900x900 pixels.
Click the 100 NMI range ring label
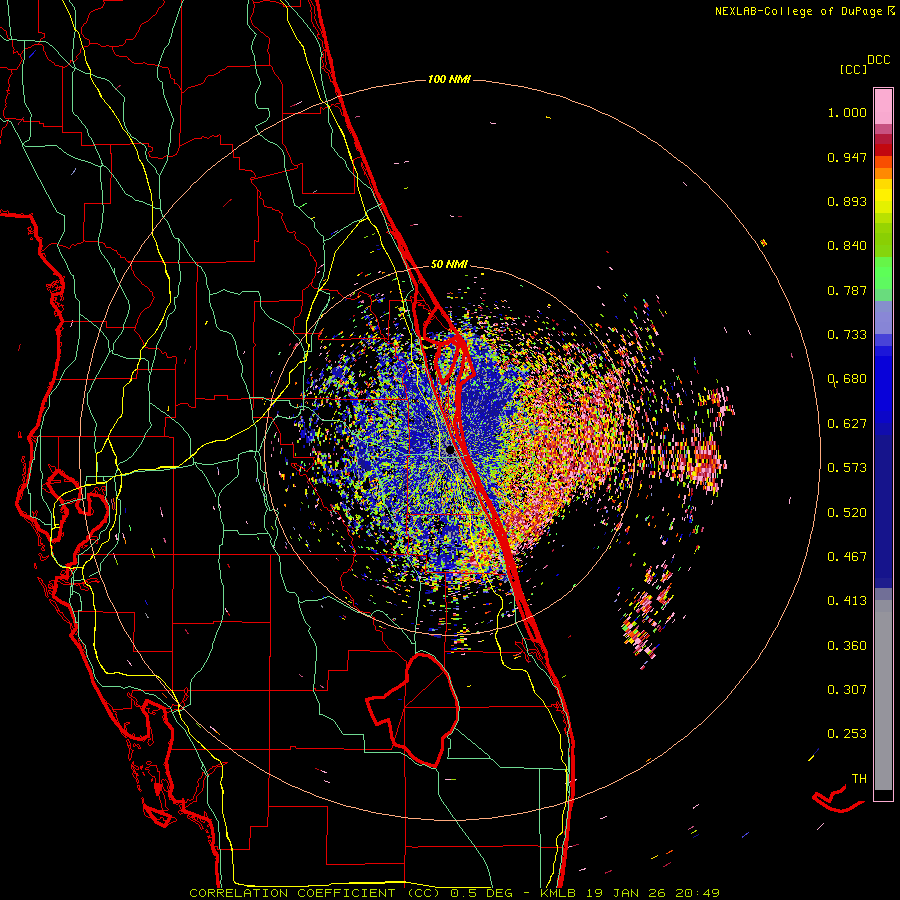[x=449, y=79]
